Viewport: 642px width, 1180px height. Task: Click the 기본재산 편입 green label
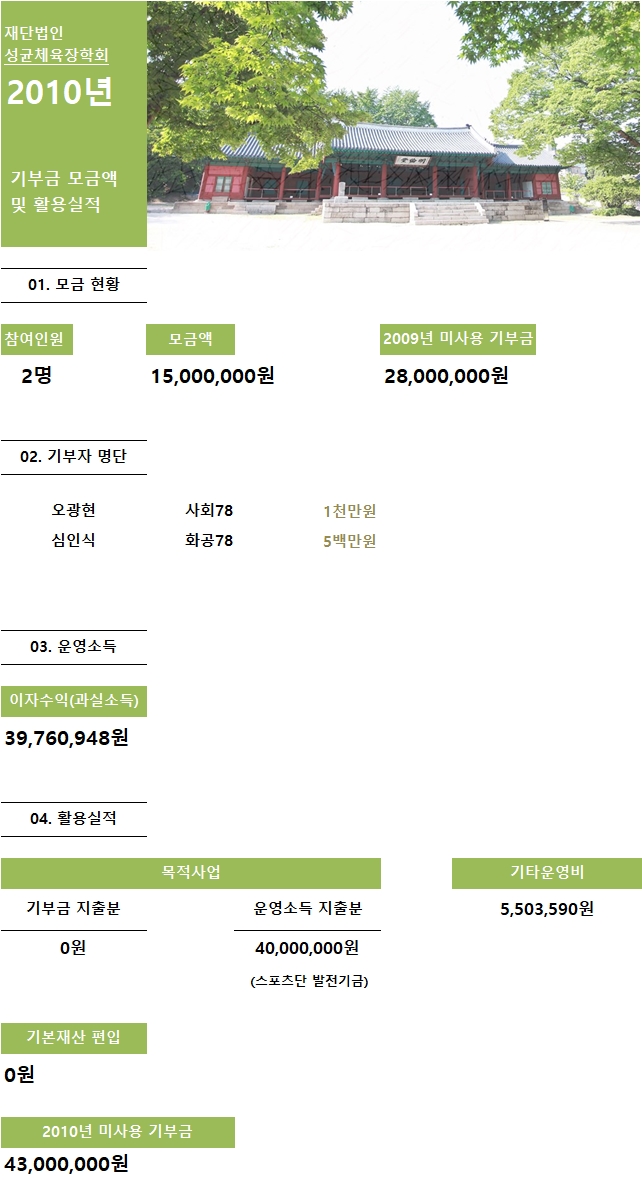pyautogui.click(x=74, y=1038)
